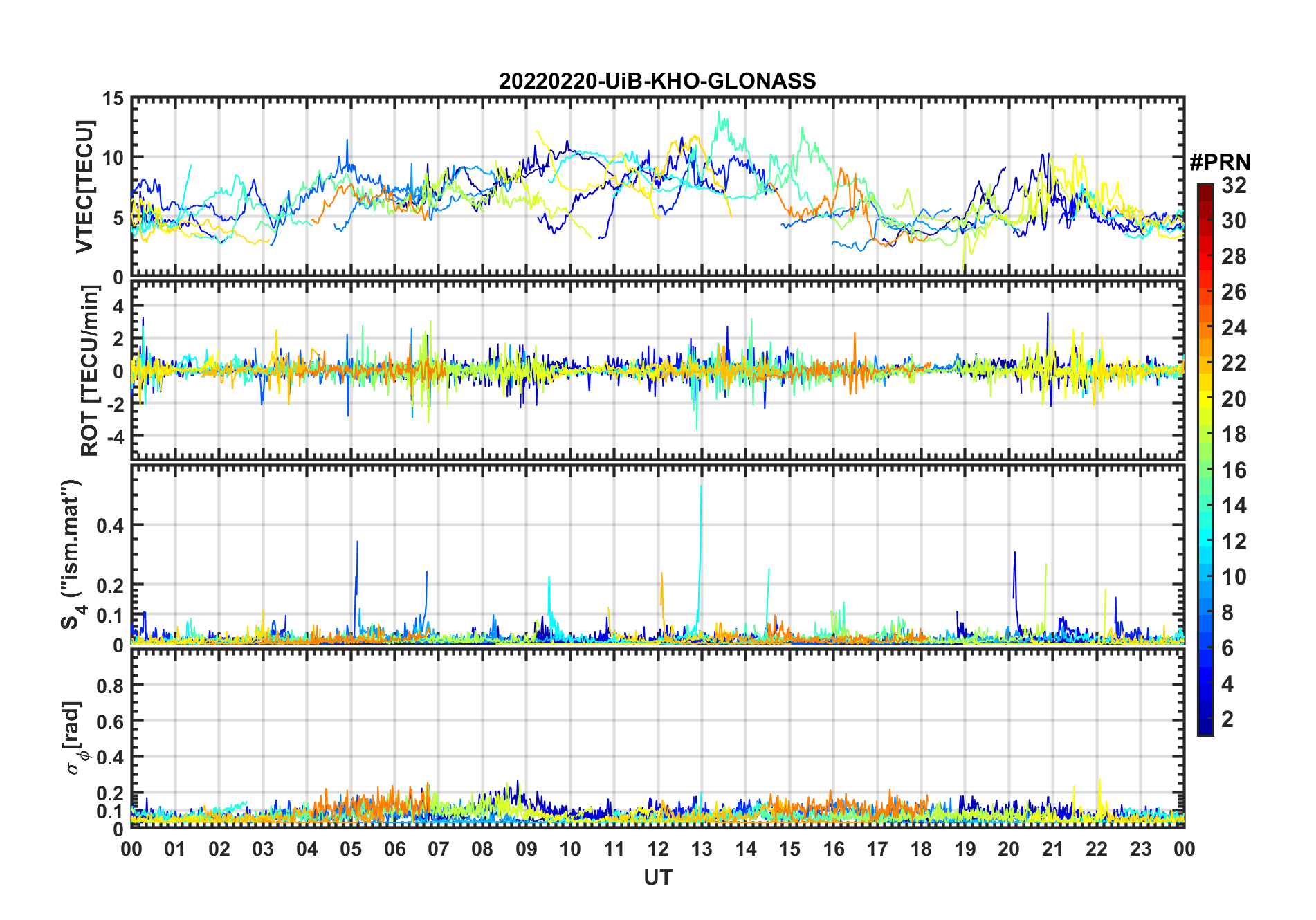Click the UT x-axis label

657,877
